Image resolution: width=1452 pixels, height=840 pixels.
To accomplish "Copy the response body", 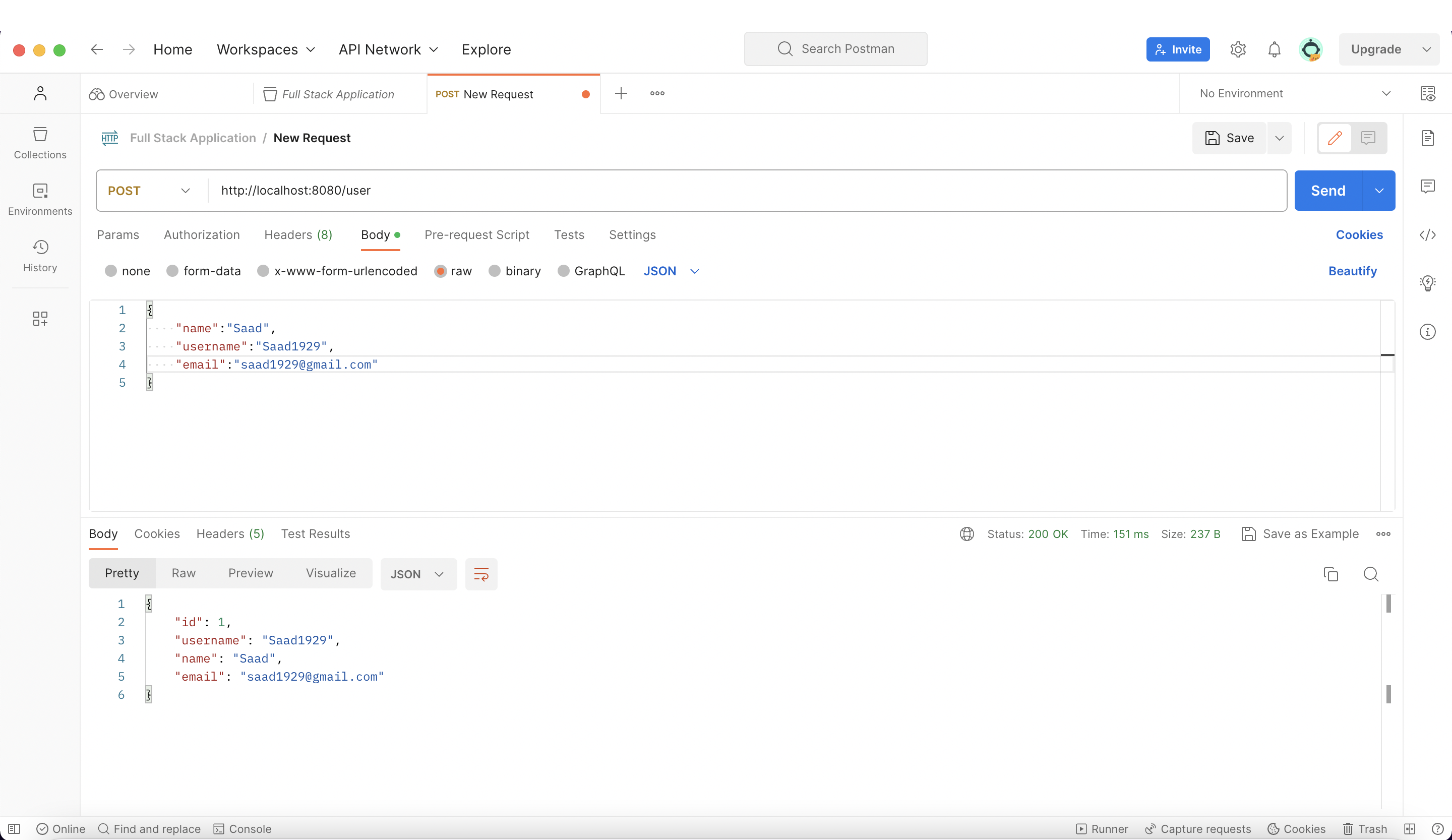I will point(1331,574).
